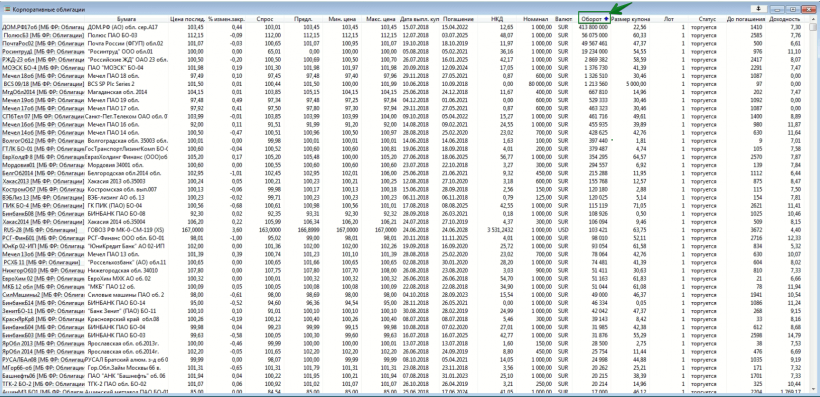The image size is (820, 397).
Task: Click the USD currency cell
Action: pos(563,230)
